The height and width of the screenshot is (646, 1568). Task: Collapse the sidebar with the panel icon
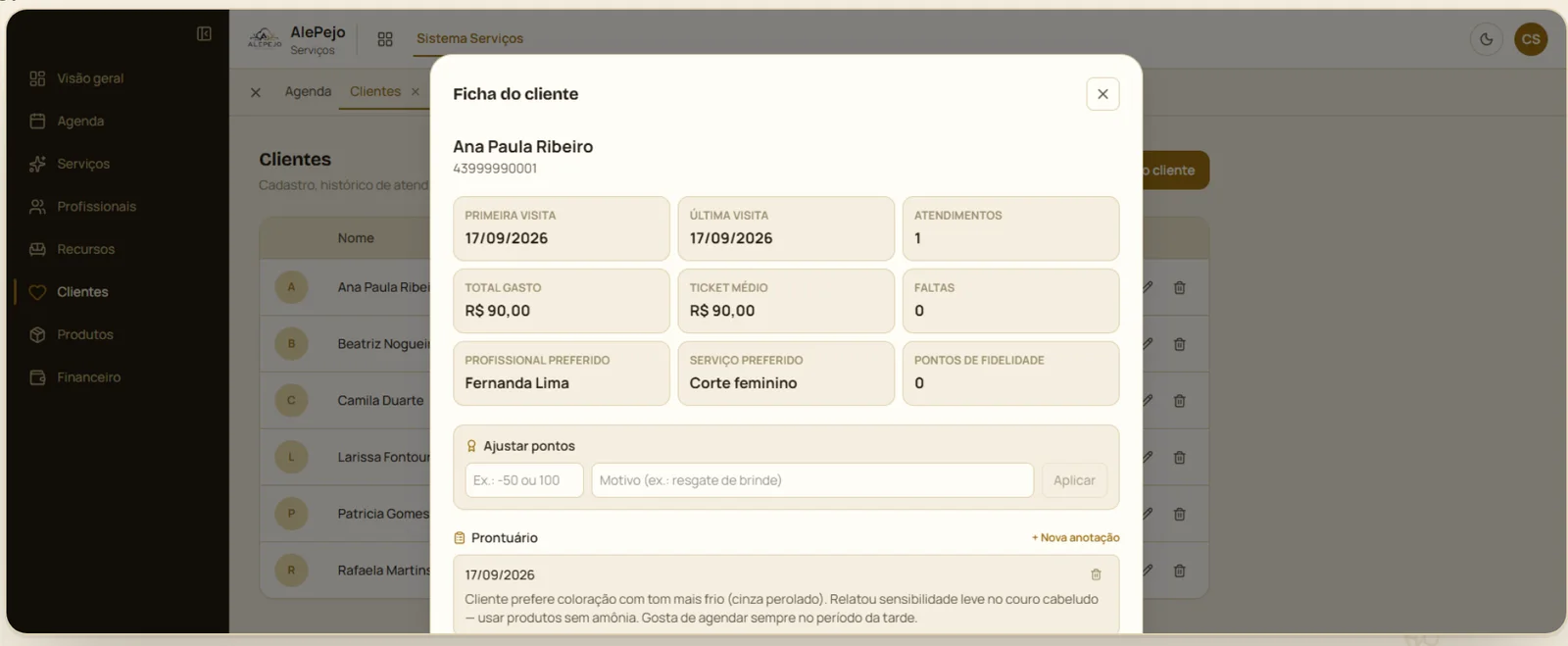coord(204,34)
